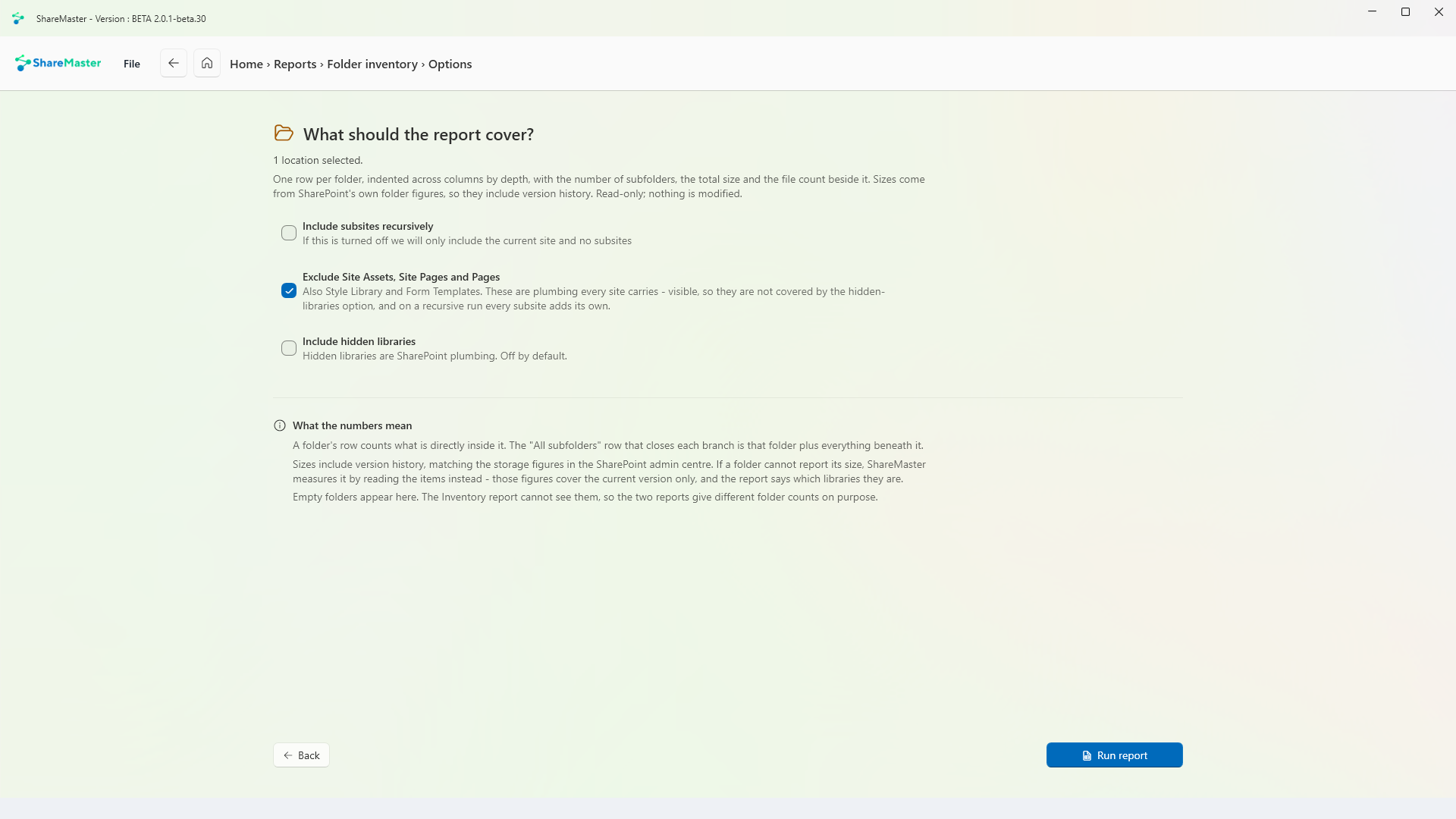Go to the home screen icon
The height and width of the screenshot is (819, 1456).
coord(207,63)
